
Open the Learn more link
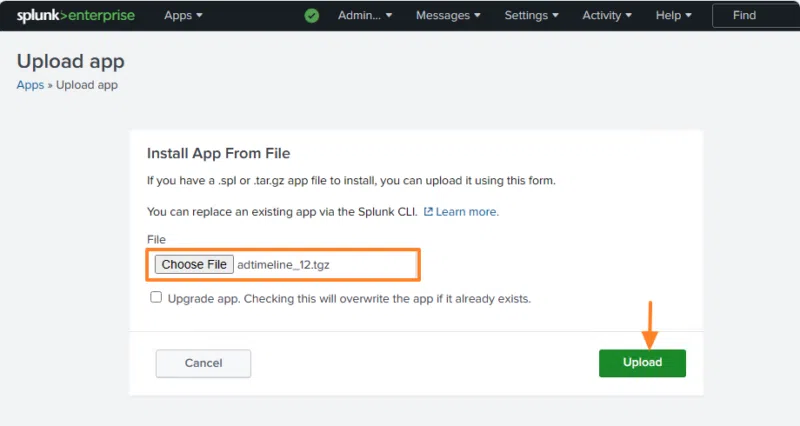click(467, 212)
